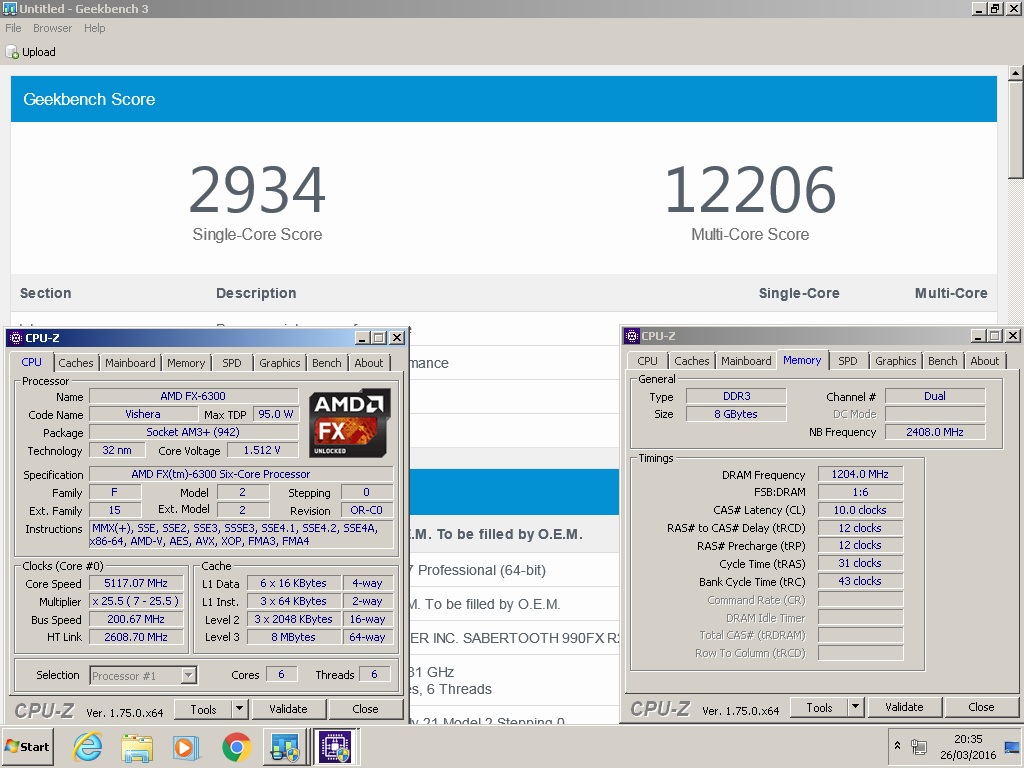Click the FSB:DRAM ratio value 1:6

click(860, 492)
